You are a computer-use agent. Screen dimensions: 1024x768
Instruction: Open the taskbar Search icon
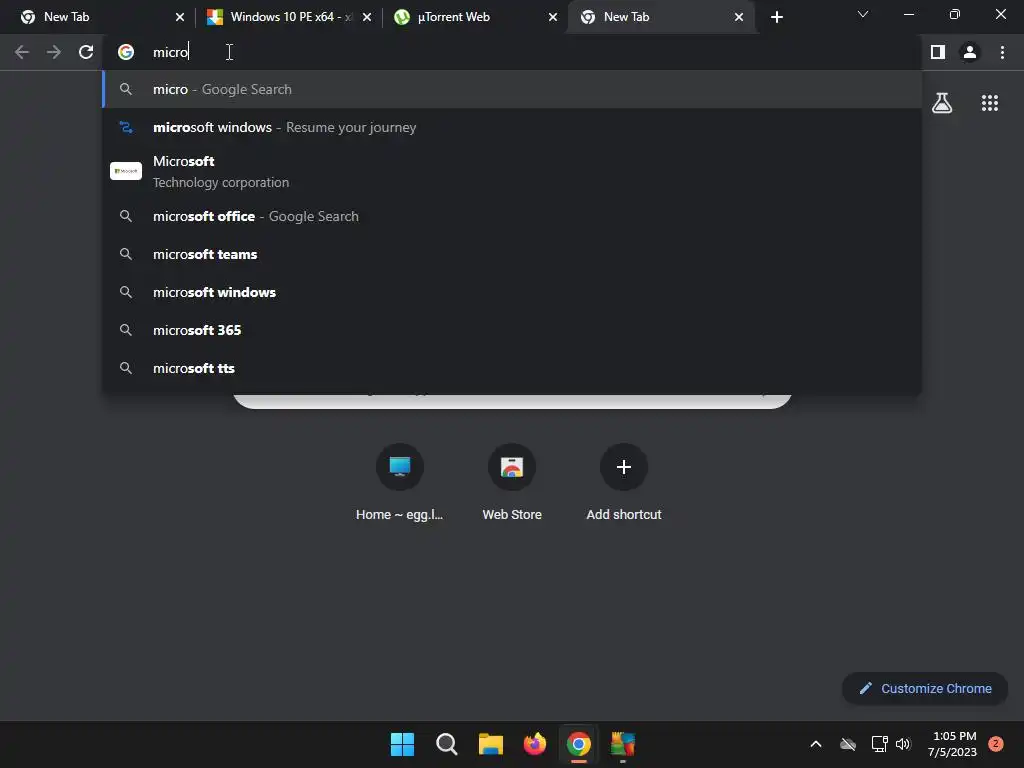pos(447,744)
